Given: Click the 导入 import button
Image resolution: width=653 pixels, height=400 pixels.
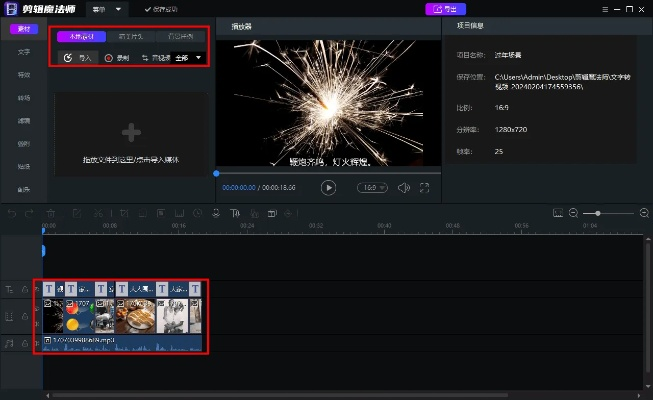Looking at the screenshot, I should (78, 58).
